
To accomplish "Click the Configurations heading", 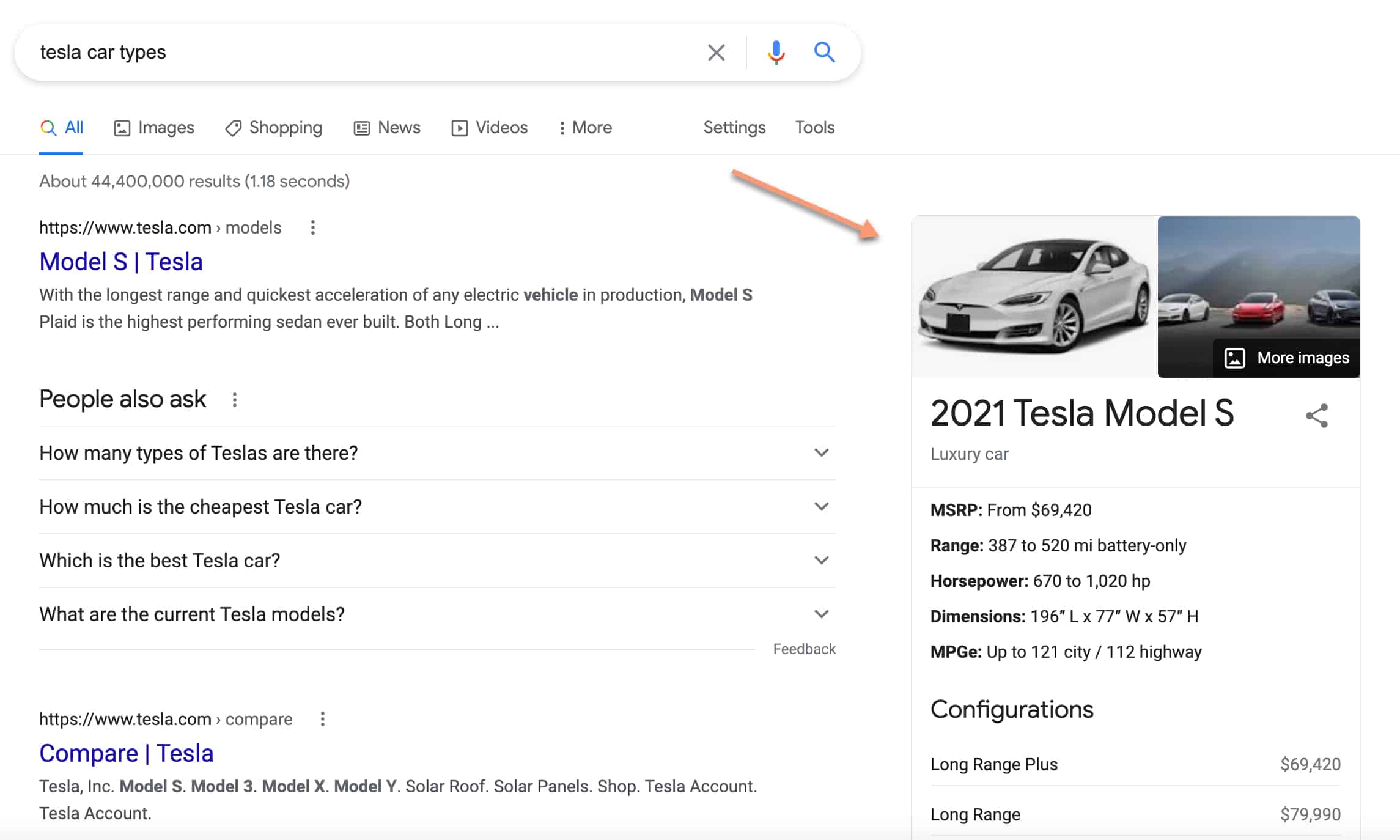I will pyautogui.click(x=1012, y=710).
